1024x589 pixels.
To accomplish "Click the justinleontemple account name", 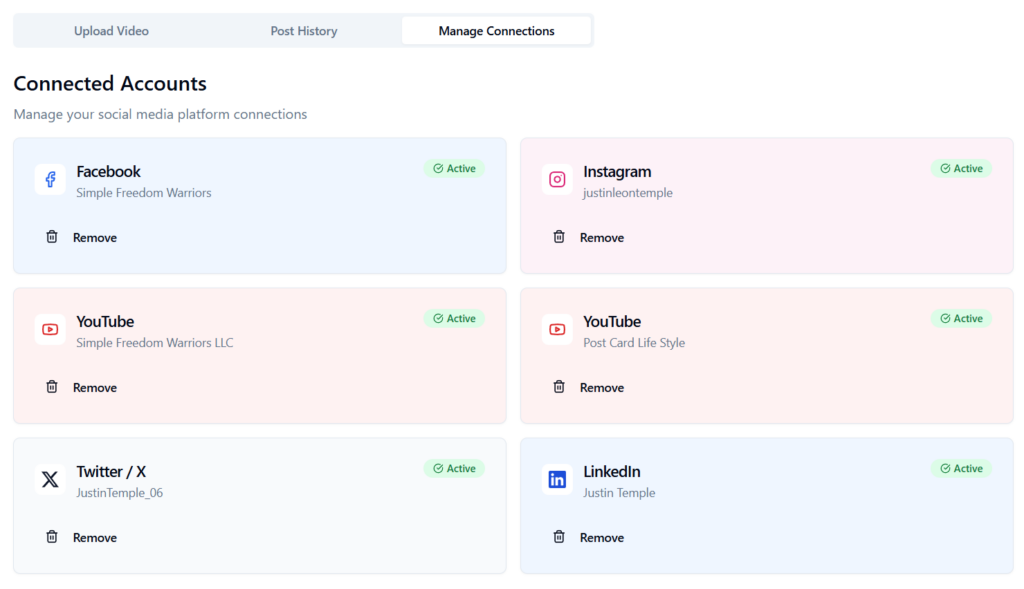I will pos(627,193).
